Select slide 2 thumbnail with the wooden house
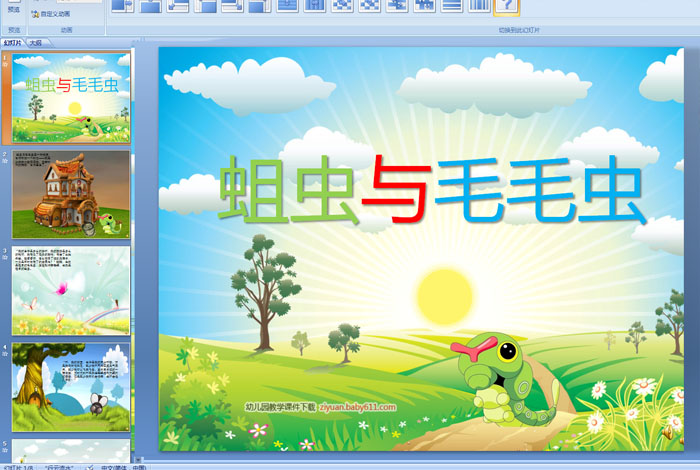This screenshot has height=470, width=700. pyautogui.click(x=71, y=194)
